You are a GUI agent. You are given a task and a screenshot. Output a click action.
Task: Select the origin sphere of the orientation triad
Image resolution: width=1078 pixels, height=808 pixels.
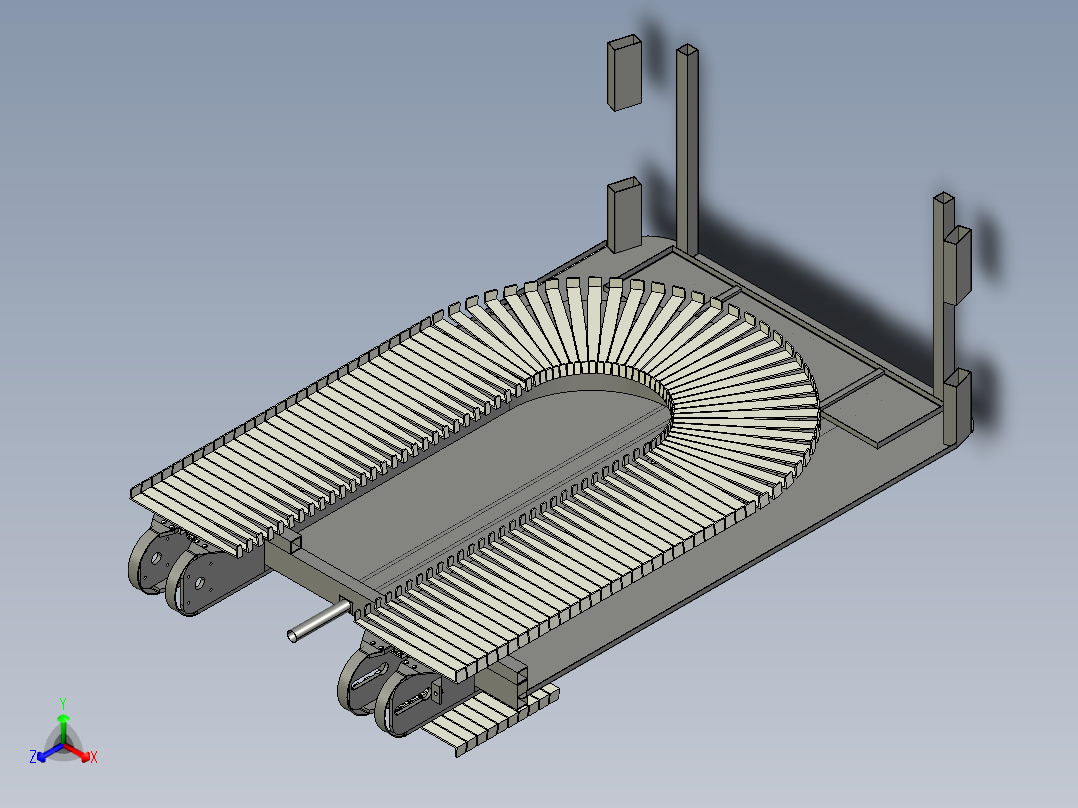(65, 742)
